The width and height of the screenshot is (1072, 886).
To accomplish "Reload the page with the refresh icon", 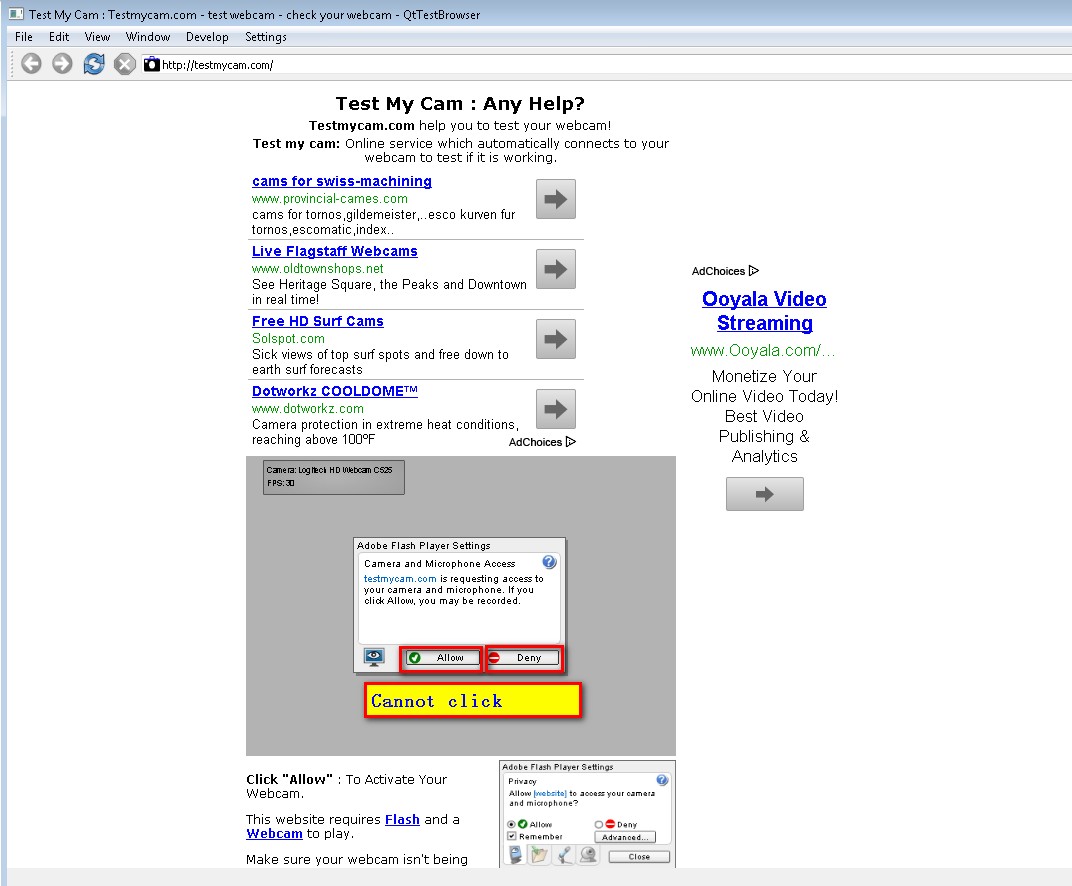I will click(x=94, y=64).
